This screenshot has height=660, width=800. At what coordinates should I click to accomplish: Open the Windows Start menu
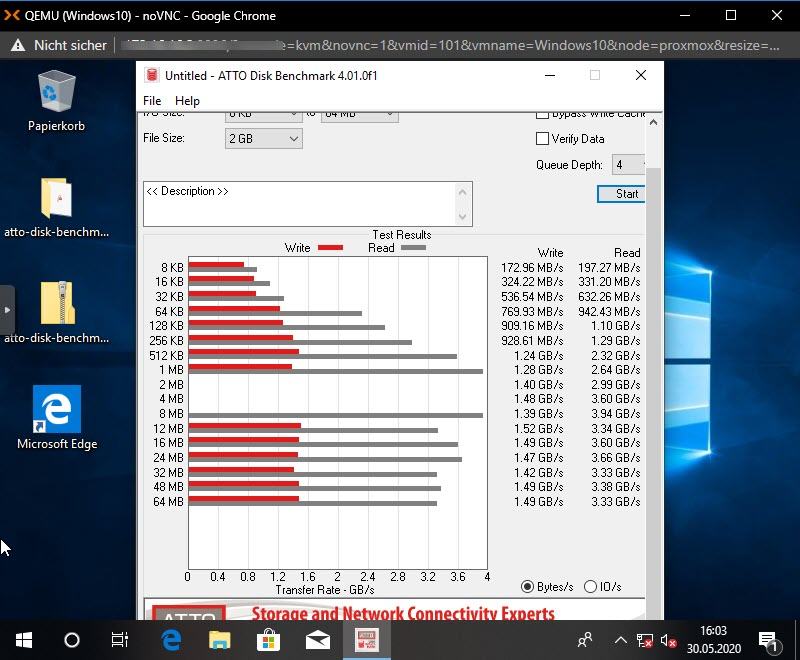pos(23,640)
